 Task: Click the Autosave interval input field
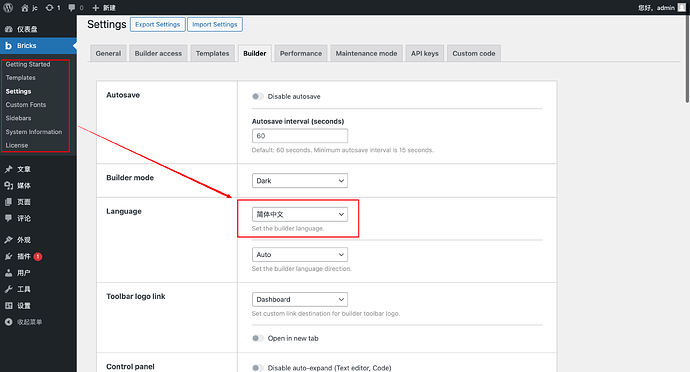[x=300, y=136]
